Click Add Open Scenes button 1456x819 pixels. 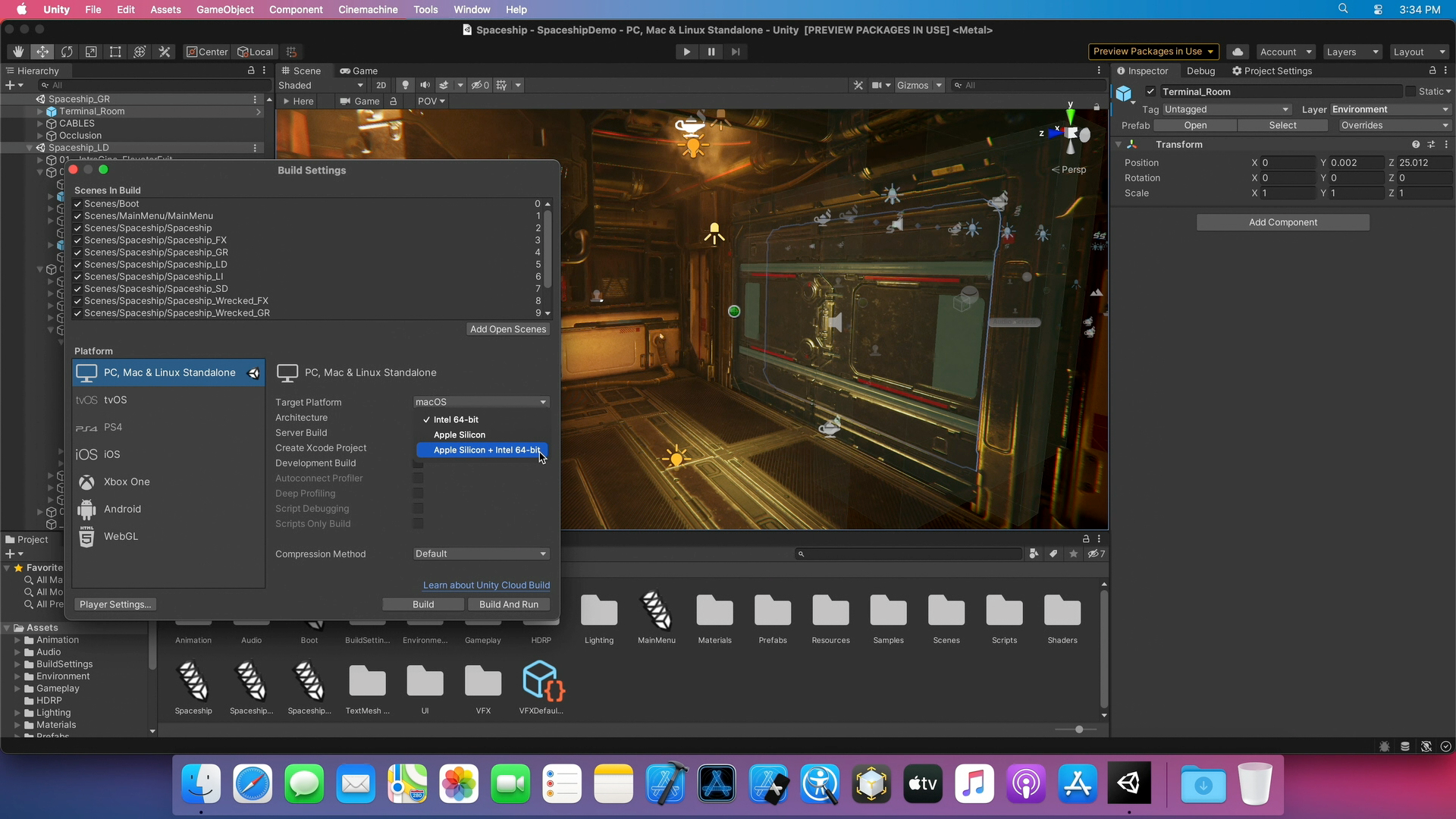pos(508,329)
